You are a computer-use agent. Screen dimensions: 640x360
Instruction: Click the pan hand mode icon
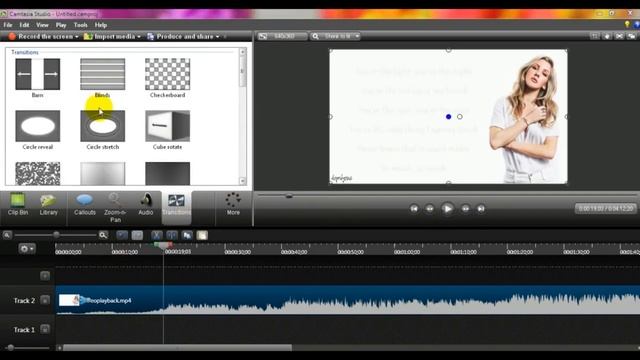tap(607, 36)
